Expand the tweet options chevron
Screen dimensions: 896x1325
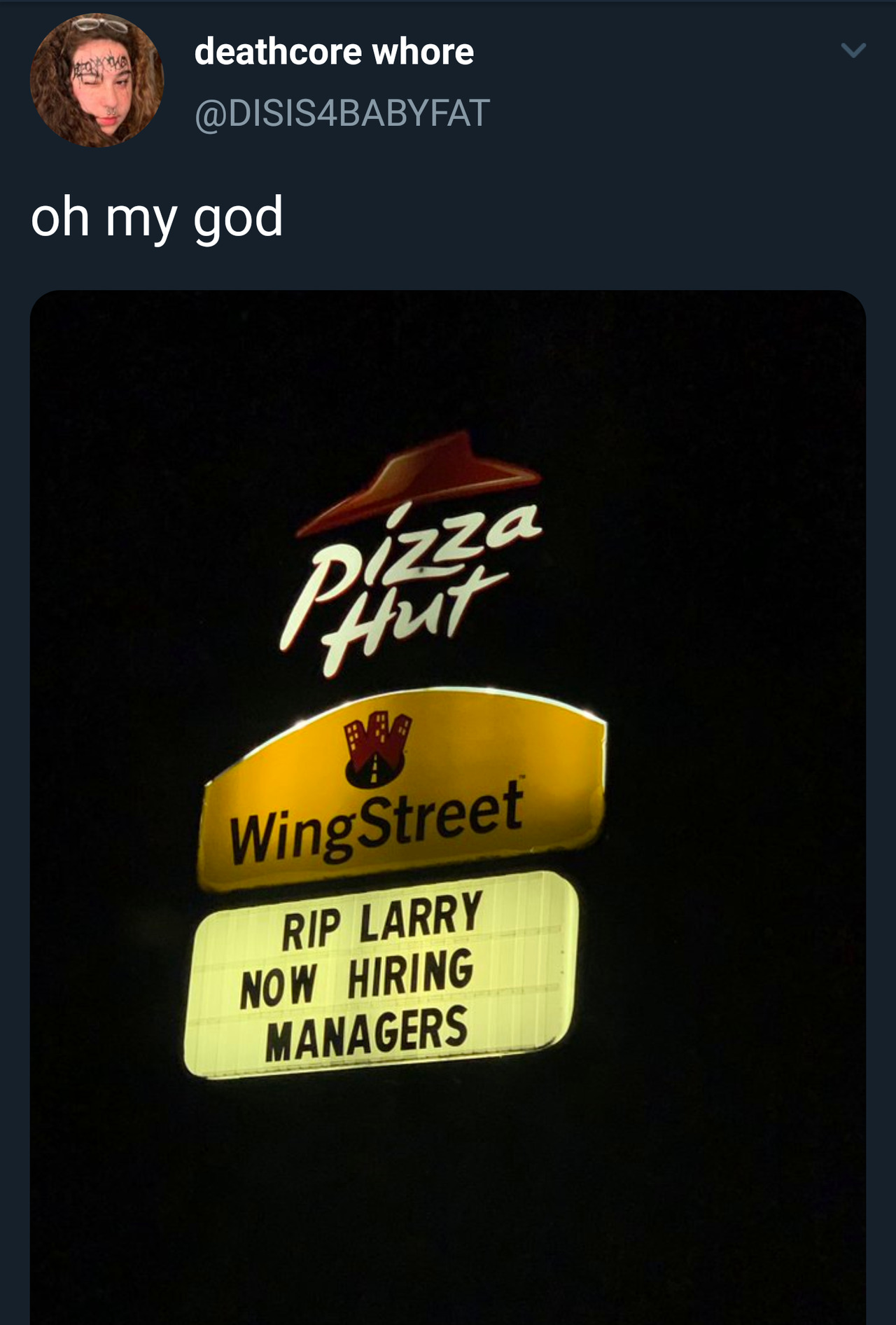tap(853, 50)
